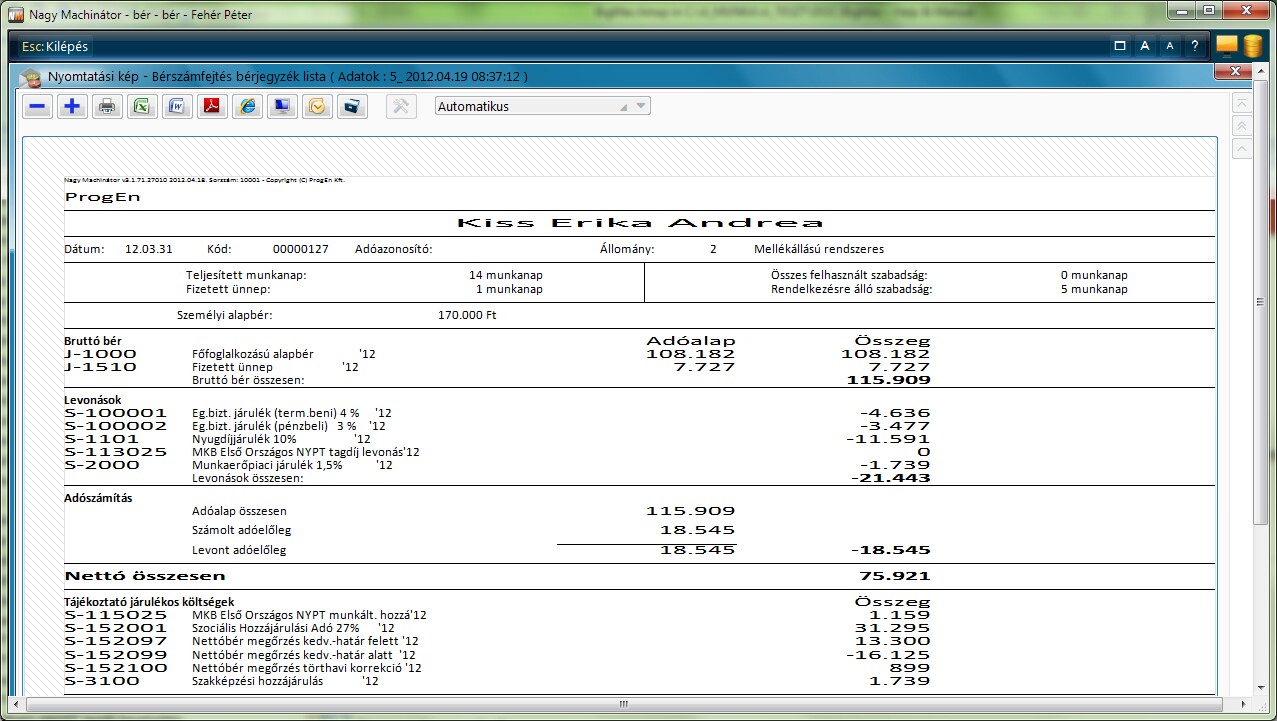The height and width of the screenshot is (721, 1277).
Task: Click the clock/Outlook icon in toolbar
Action: click(317, 107)
